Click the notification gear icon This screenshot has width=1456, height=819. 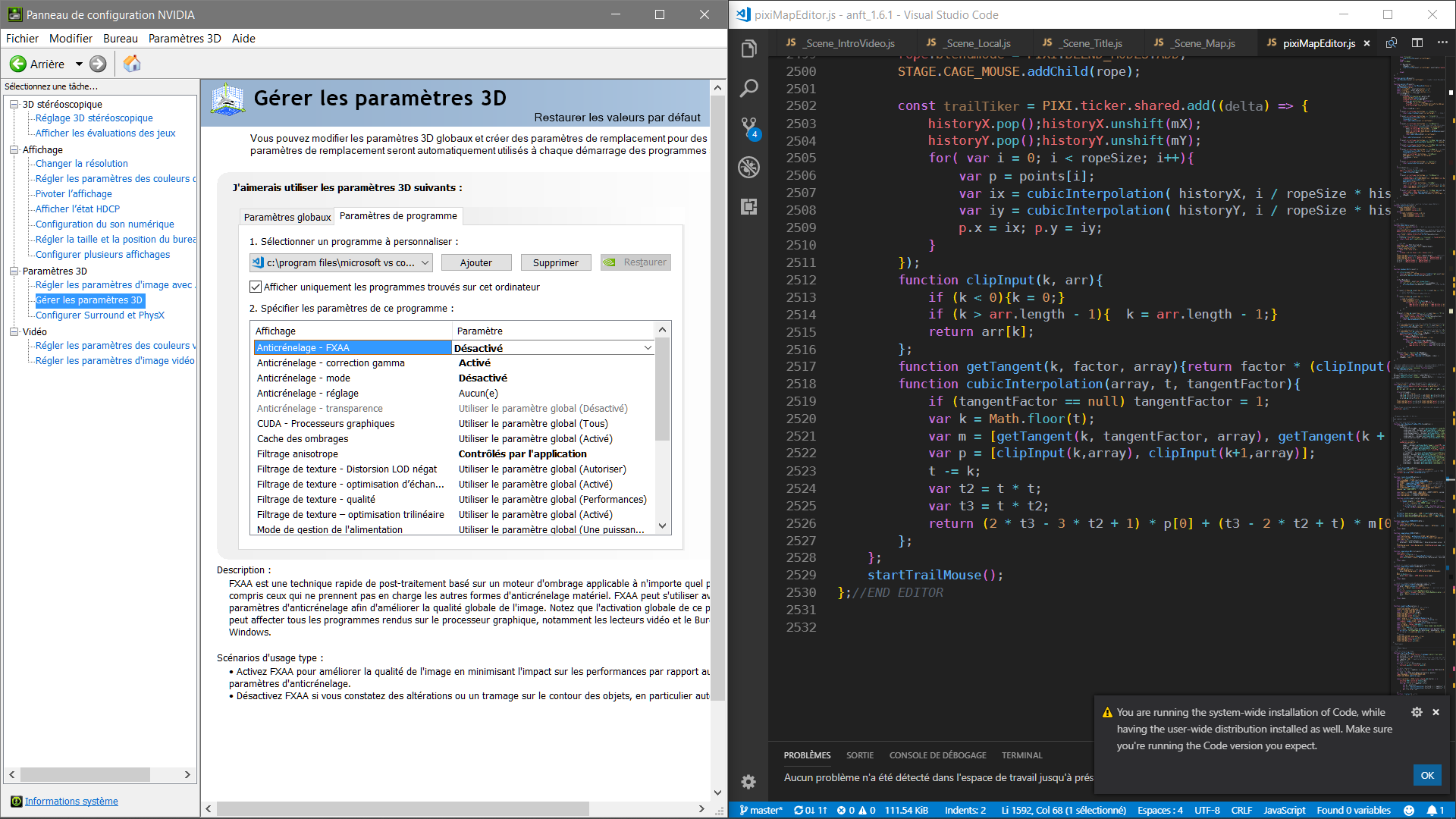pyautogui.click(x=1416, y=712)
